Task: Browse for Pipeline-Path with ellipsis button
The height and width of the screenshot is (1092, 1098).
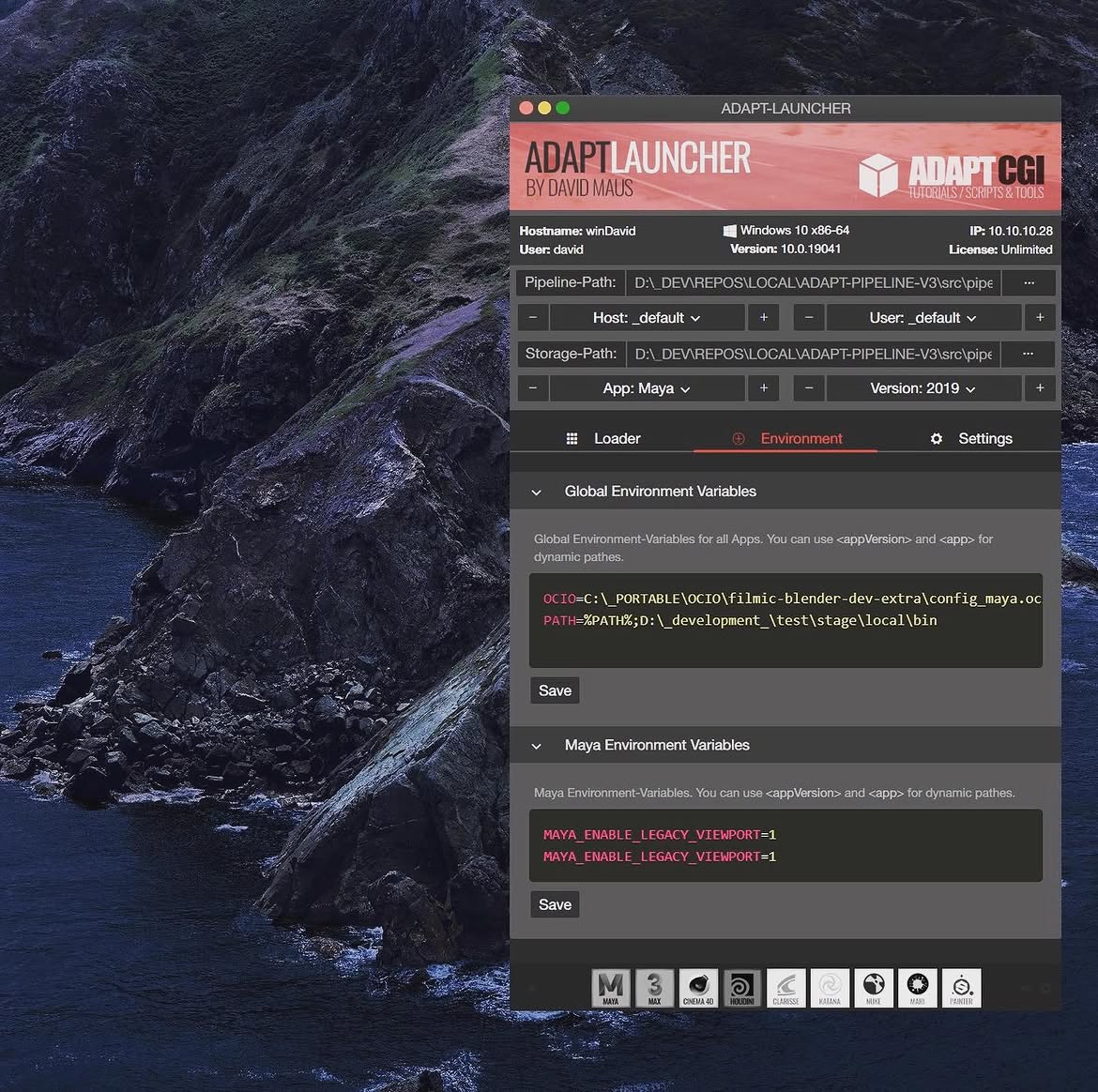Action: pos(1029,282)
